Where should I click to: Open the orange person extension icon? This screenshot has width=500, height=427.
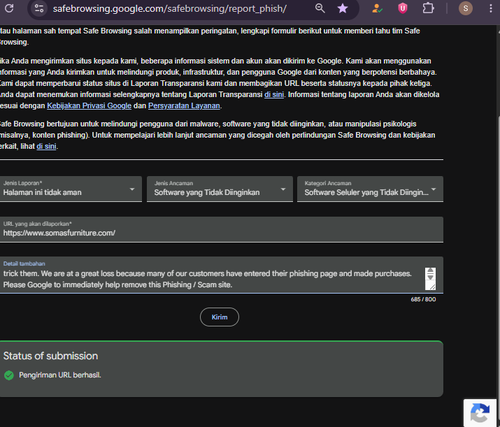coord(377,8)
